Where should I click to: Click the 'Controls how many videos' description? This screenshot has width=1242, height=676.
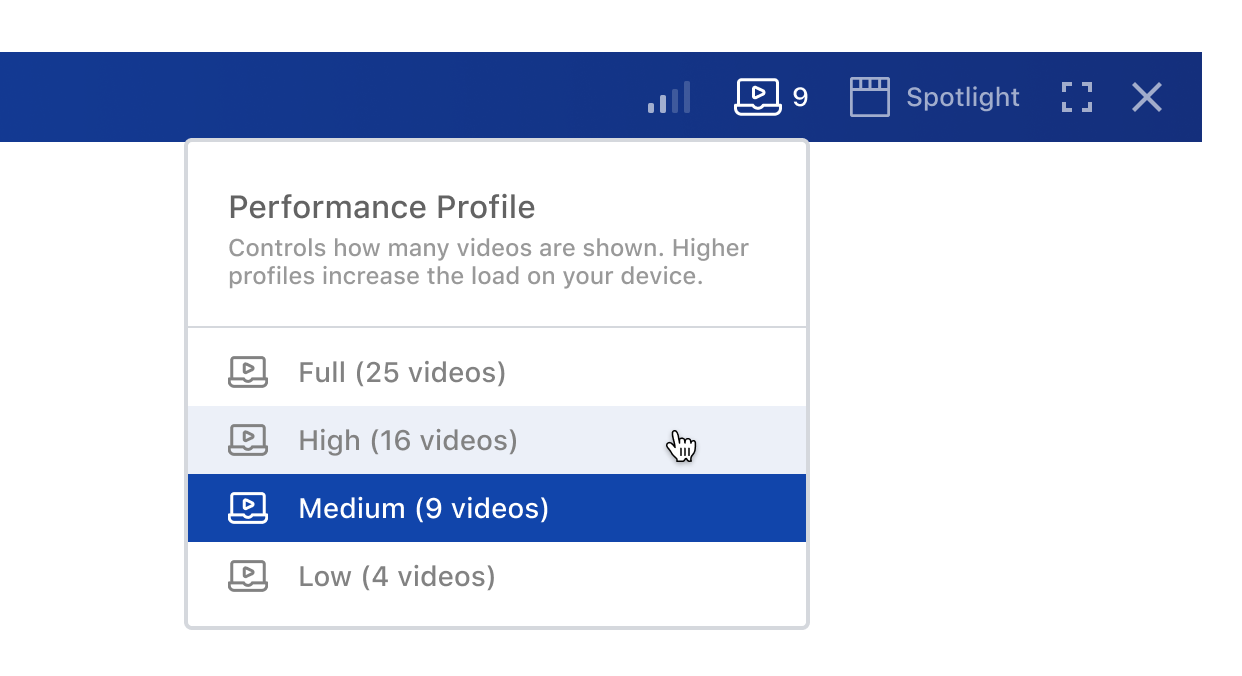point(489,262)
